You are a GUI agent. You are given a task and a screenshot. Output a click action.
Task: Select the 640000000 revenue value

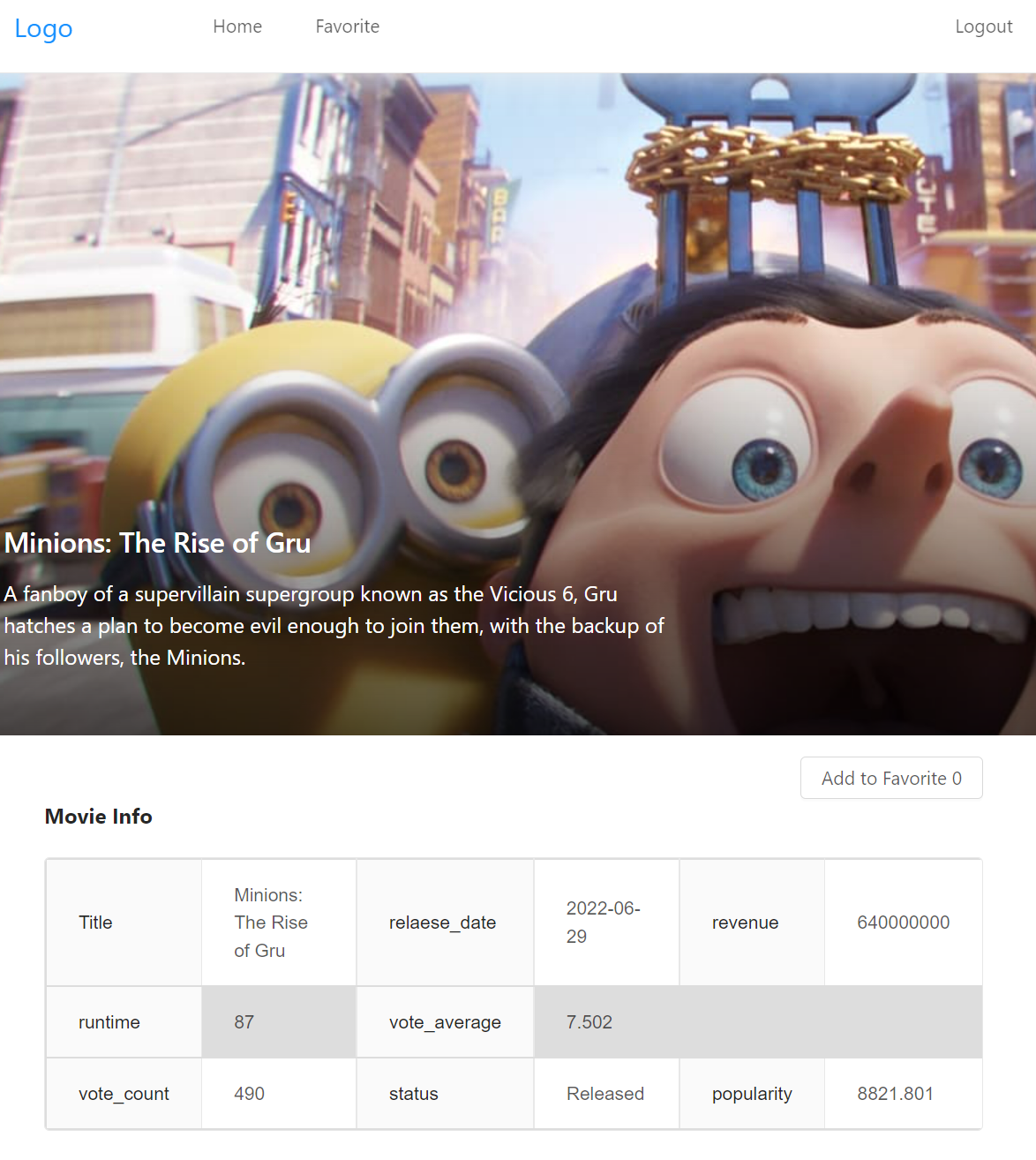(x=904, y=923)
